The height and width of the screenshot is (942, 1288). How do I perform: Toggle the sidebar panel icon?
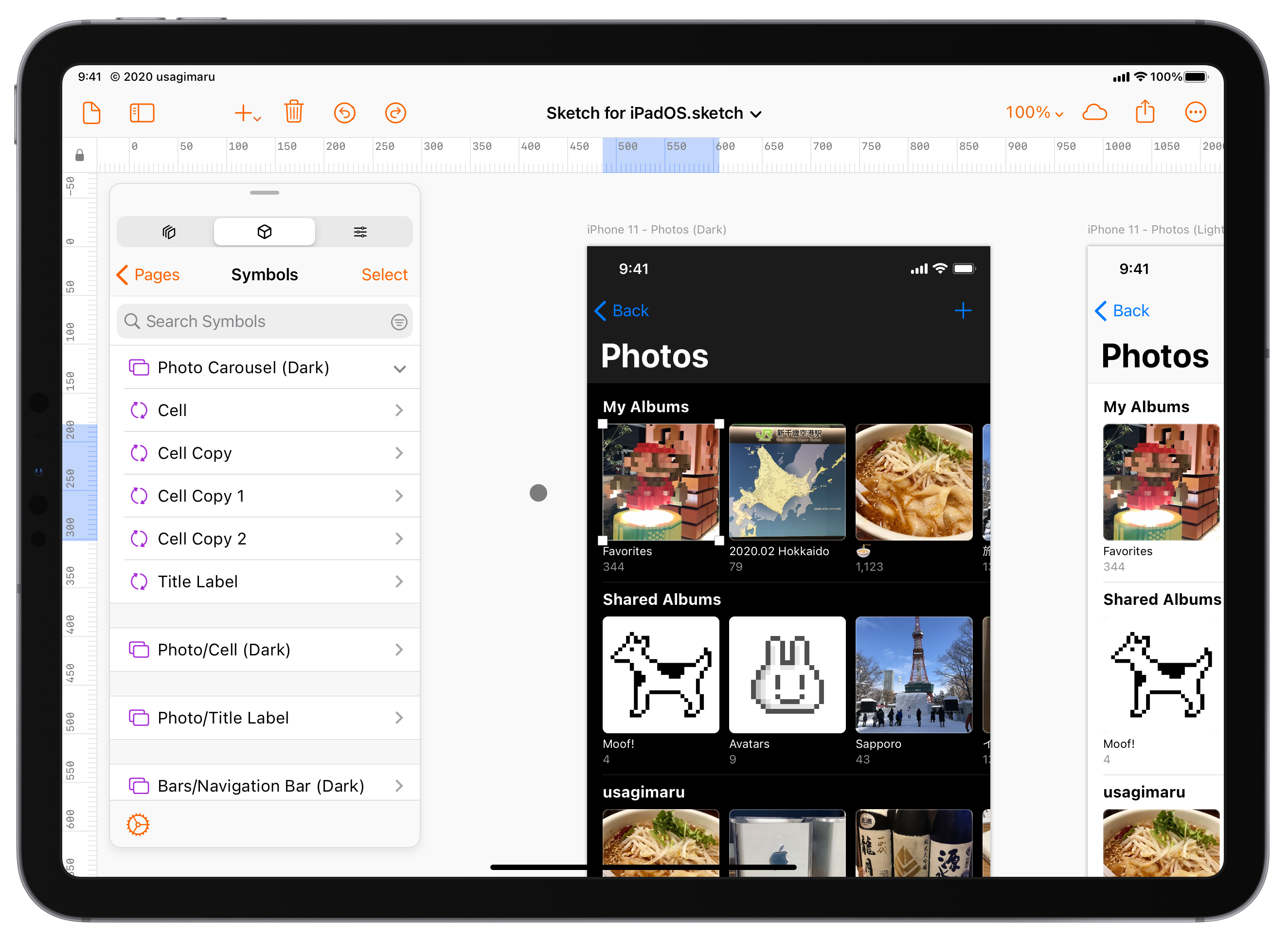coord(142,113)
